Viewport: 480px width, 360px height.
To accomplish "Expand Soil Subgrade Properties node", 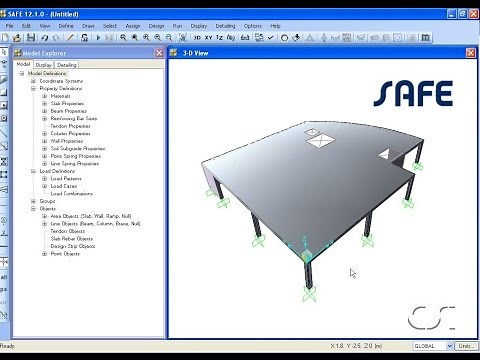I will click(x=44, y=149).
